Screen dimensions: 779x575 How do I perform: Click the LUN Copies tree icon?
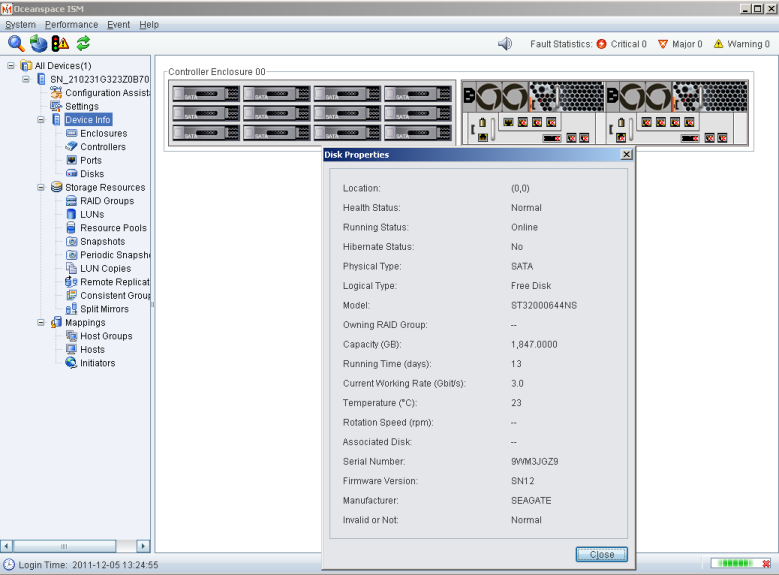(72, 268)
